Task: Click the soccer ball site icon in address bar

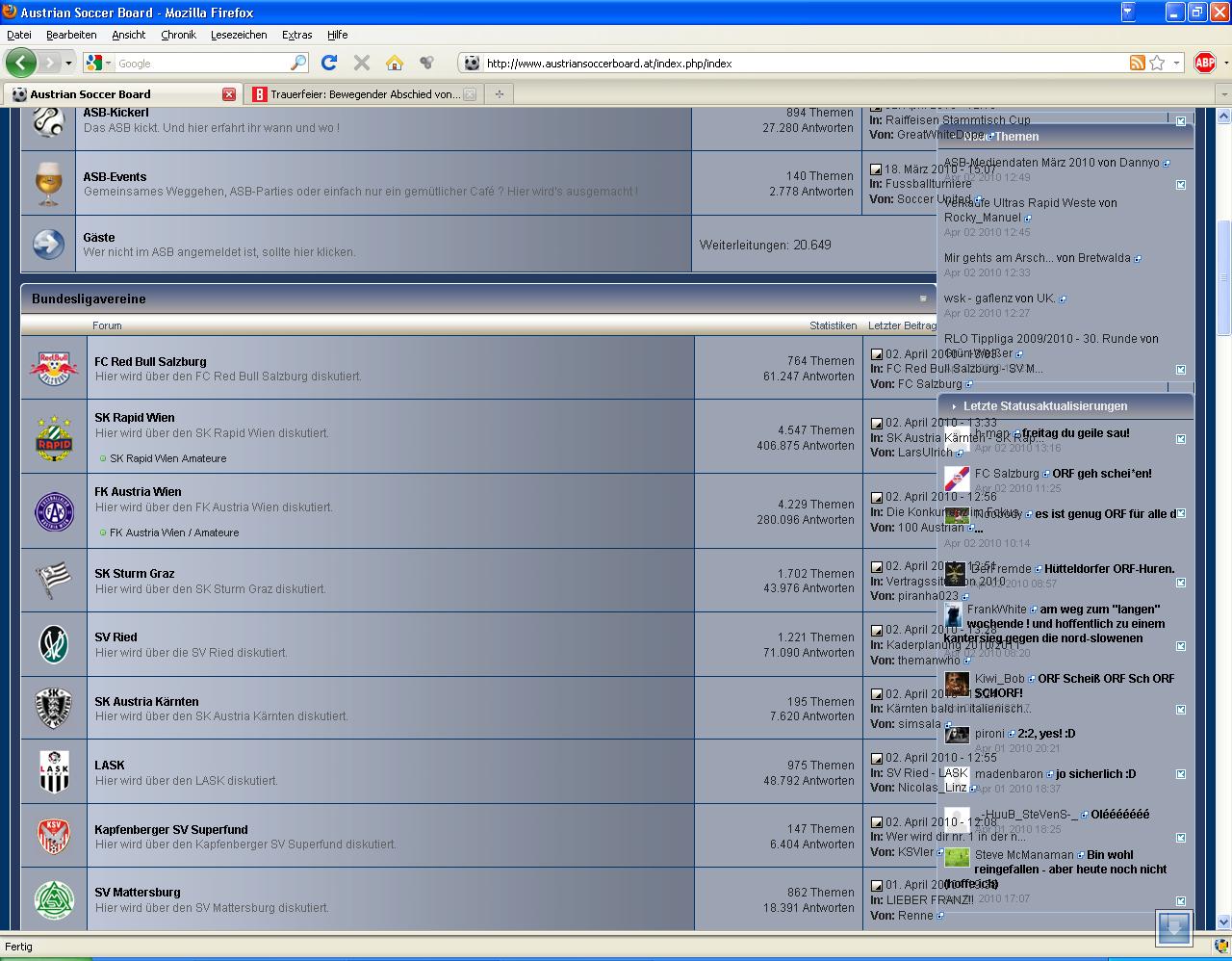Action: click(x=472, y=63)
